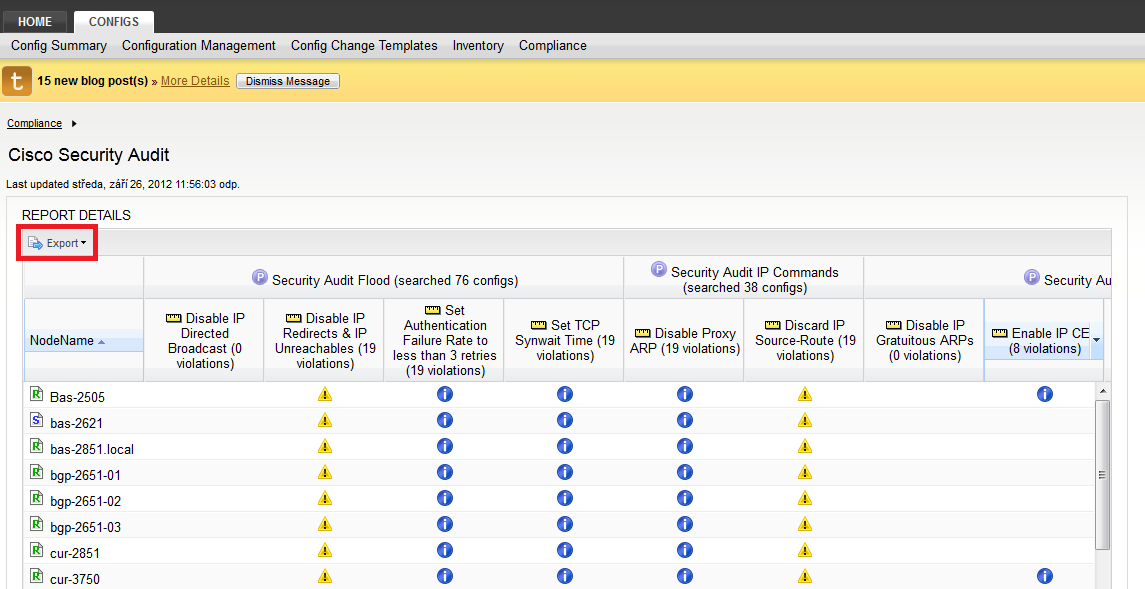Screen dimensions: 1145x589
Task: Click the info icon for bgp-2651-03 Disable Proxy ARP
Action: (685, 525)
